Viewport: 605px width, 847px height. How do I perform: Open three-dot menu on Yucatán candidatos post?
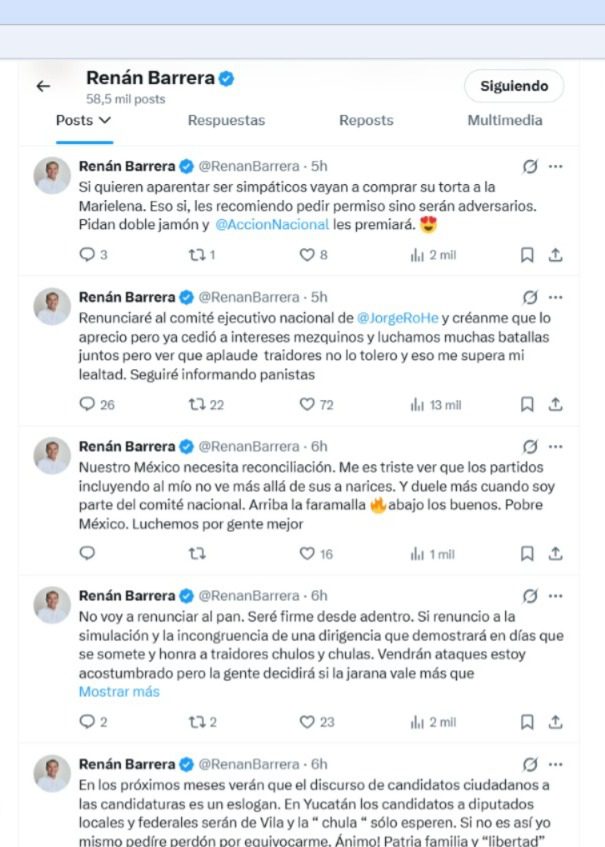pyautogui.click(x=555, y=764)
